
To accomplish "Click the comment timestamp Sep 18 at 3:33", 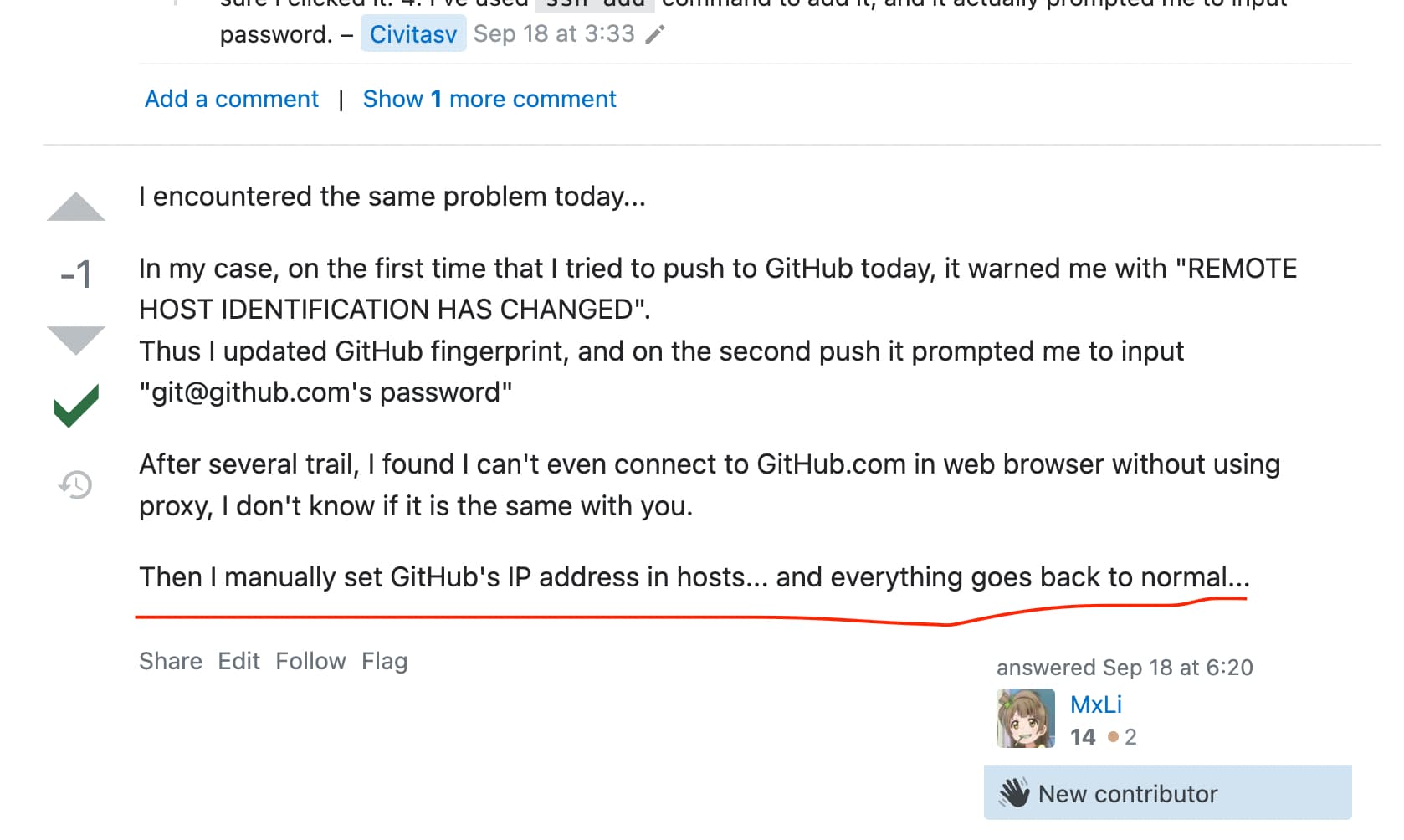I will pos(554,34).
